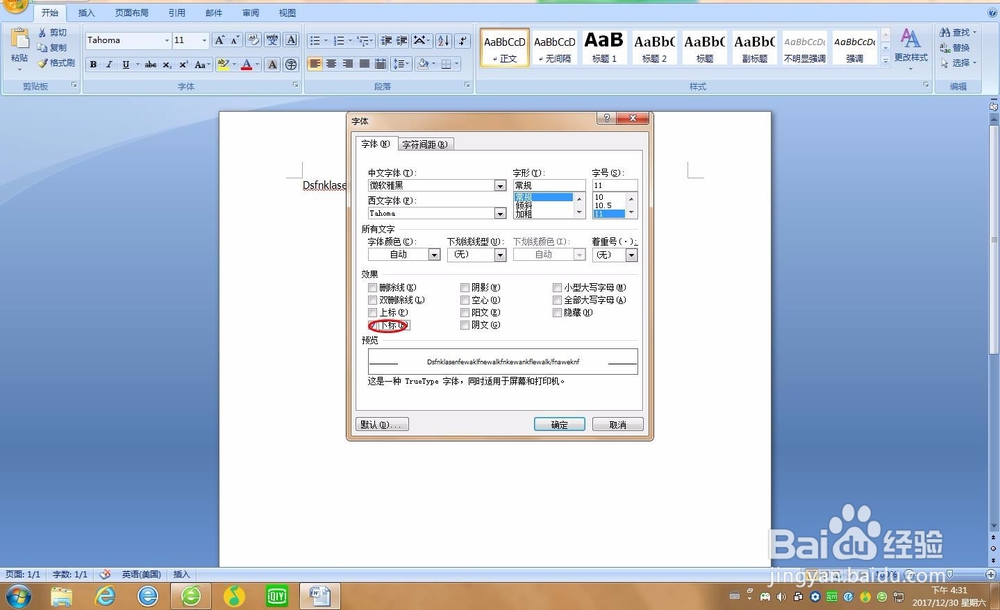
Task: Check the hidden (隐藏) effect checkbox
Action: pyautogui.click(x=557, y=312)
